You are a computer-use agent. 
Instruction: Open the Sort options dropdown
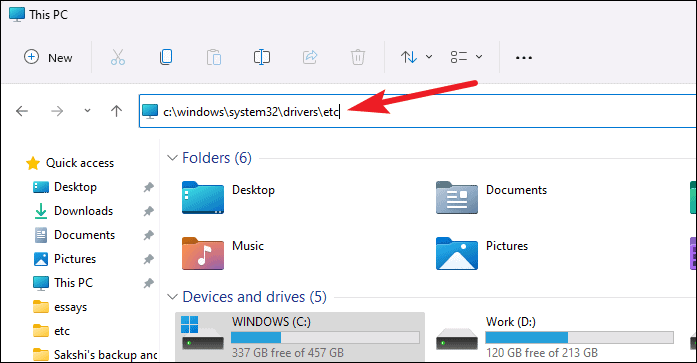[x=417, y=57]
